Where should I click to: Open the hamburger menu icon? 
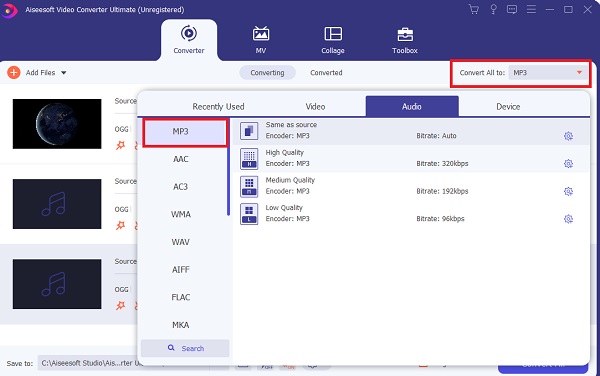531,9
